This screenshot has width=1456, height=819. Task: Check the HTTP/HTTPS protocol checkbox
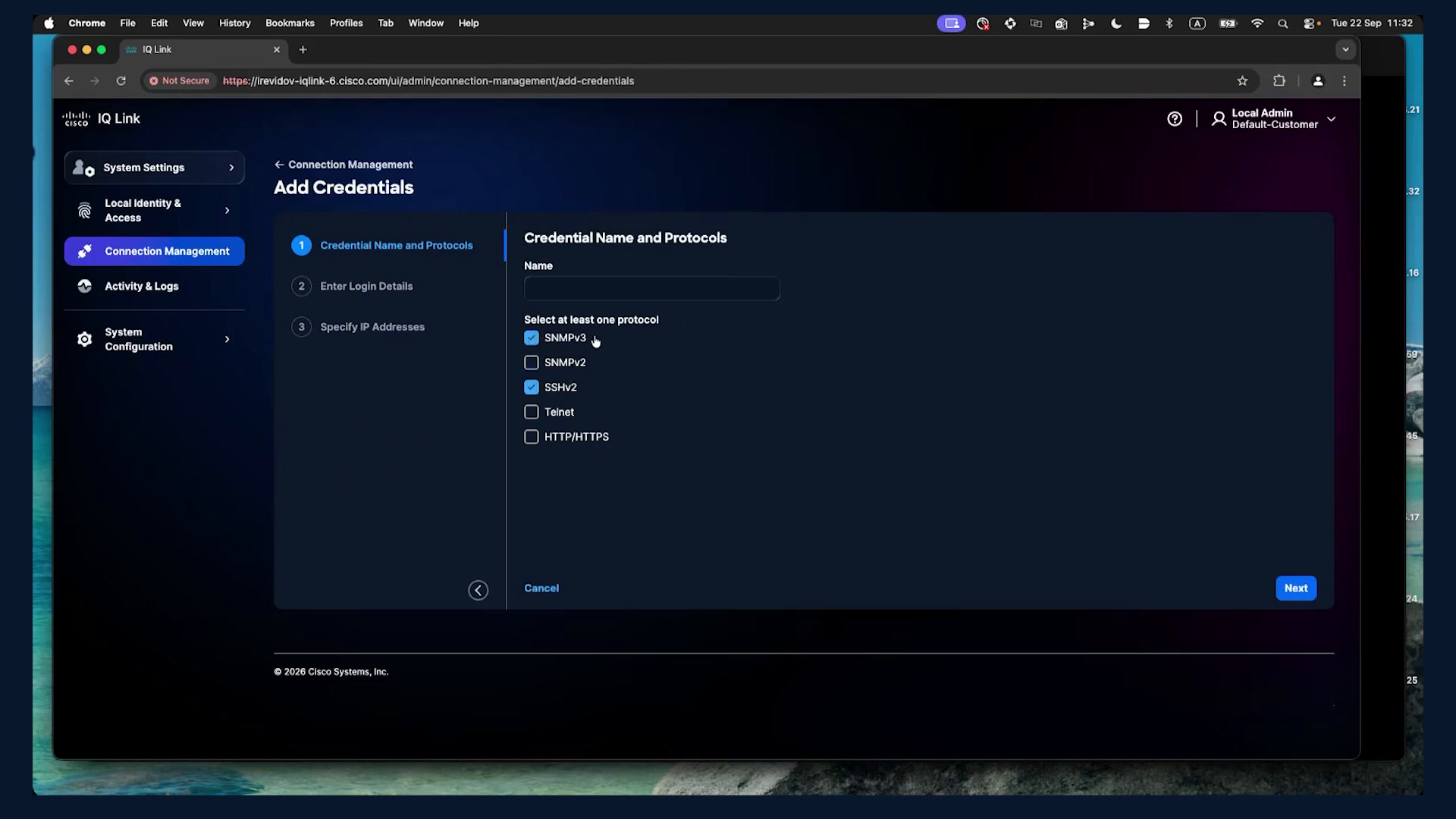[x=531, y=437]
